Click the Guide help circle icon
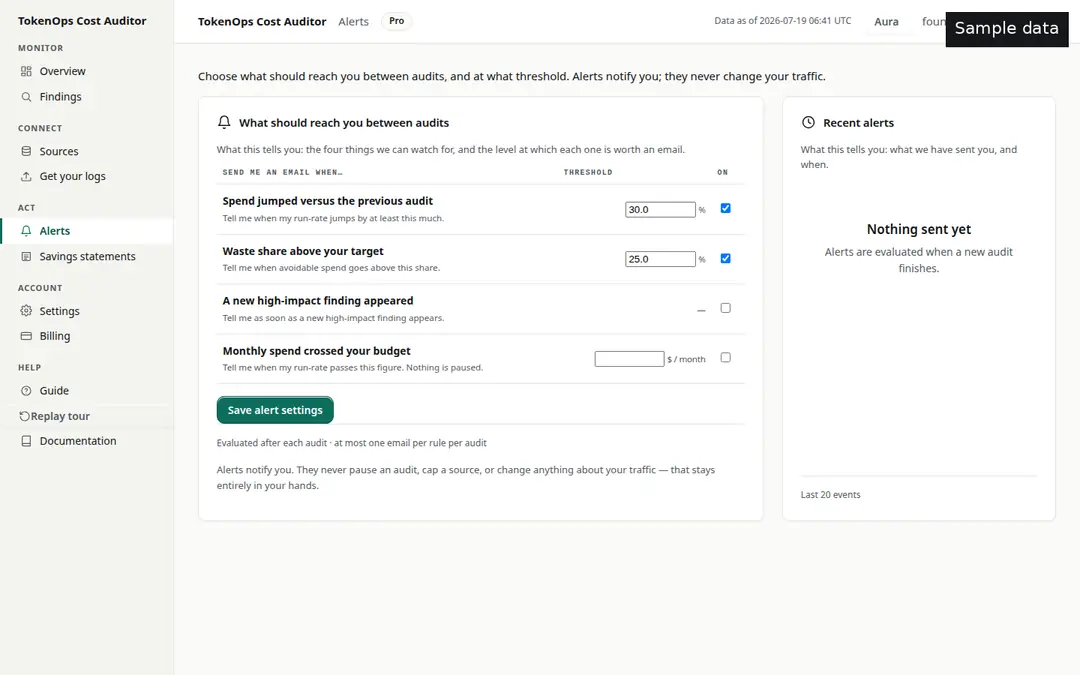This screenshot has width=1080, height=675. (x=26, y=391)
